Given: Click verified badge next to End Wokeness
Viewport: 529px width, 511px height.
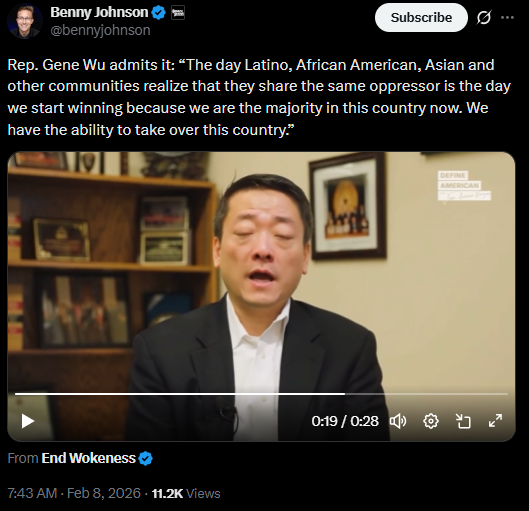Looking at the screenshot, I should (145, 458).
